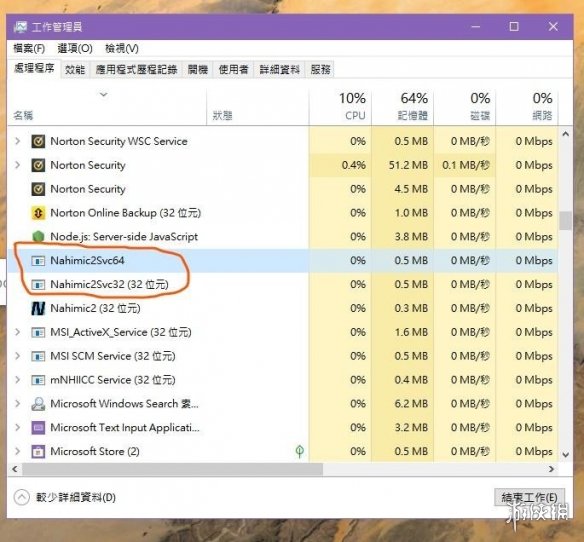
Task: Expand the Microsoft Text Input Application row
Action: [x=17, y=427]
